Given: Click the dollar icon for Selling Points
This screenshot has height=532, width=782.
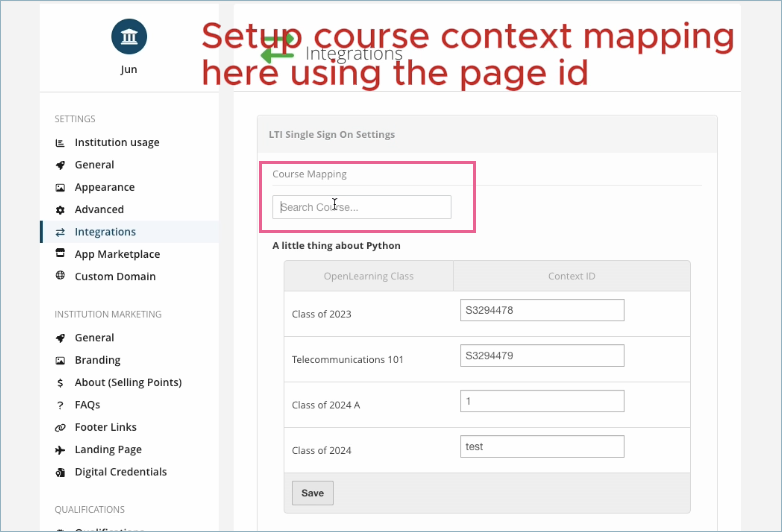Looking at the screenshot, I should coord(60,383).
